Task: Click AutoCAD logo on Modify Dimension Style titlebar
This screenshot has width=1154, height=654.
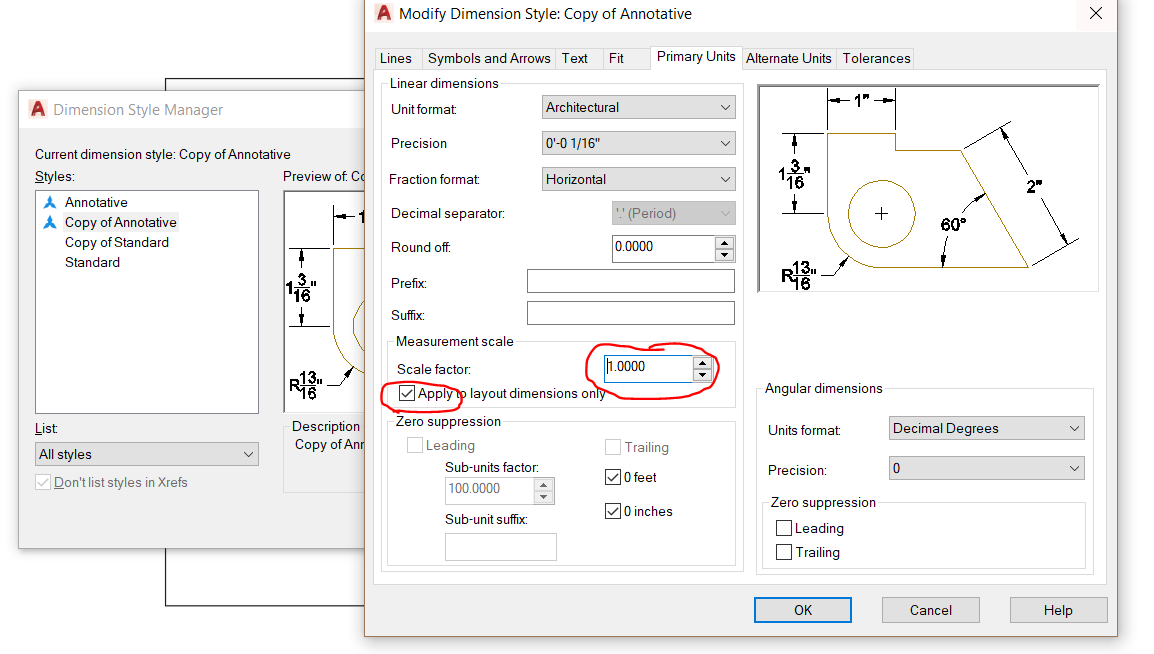Action: point(383,14)
